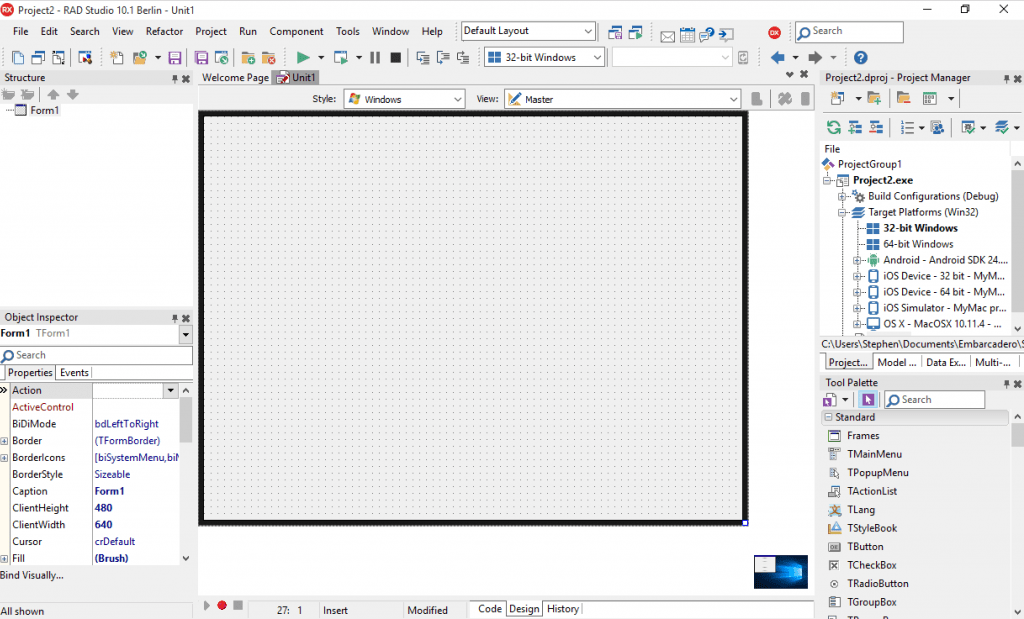Switch to the Welcome Page tab
Screen dimensions: 1024x619
pos(235,77)
